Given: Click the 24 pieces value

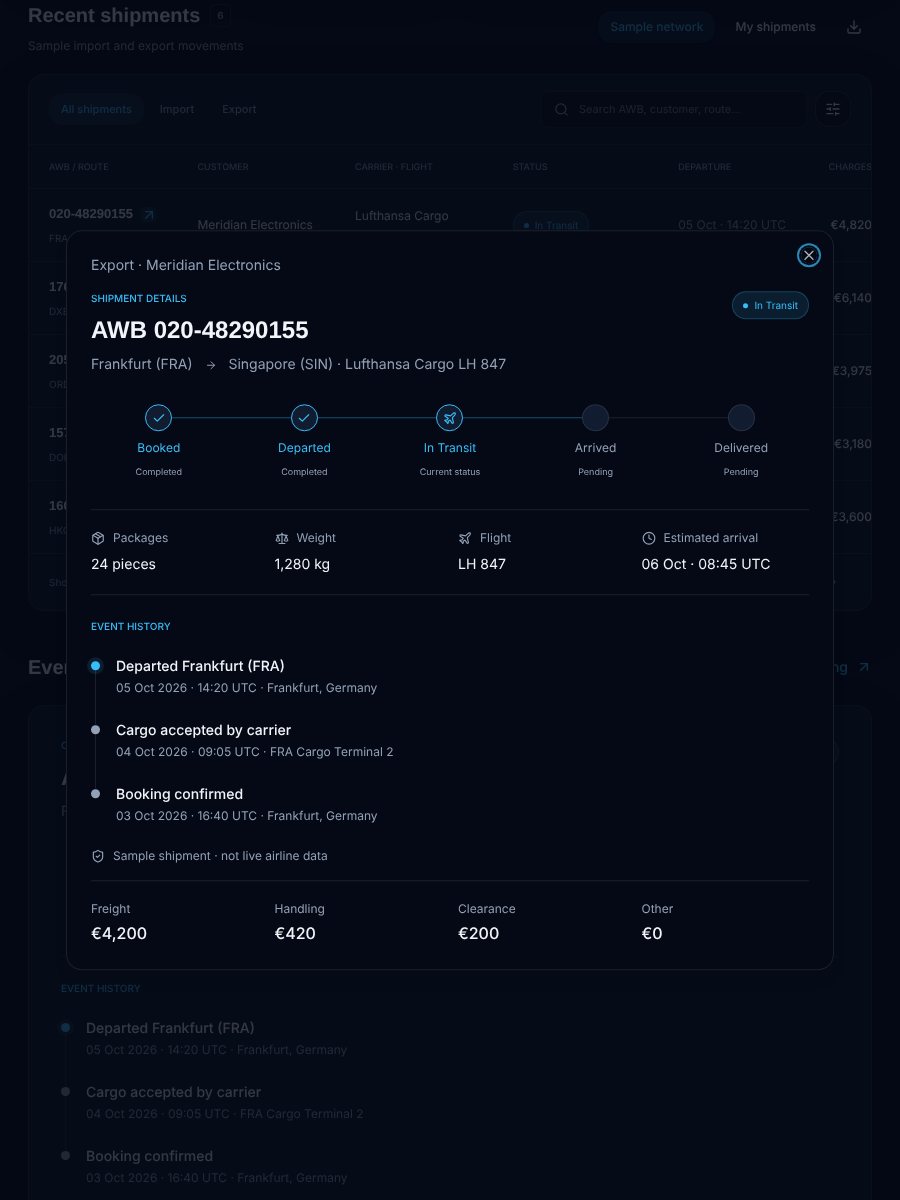Looking at the screenshot, I should tap(123, 564).
